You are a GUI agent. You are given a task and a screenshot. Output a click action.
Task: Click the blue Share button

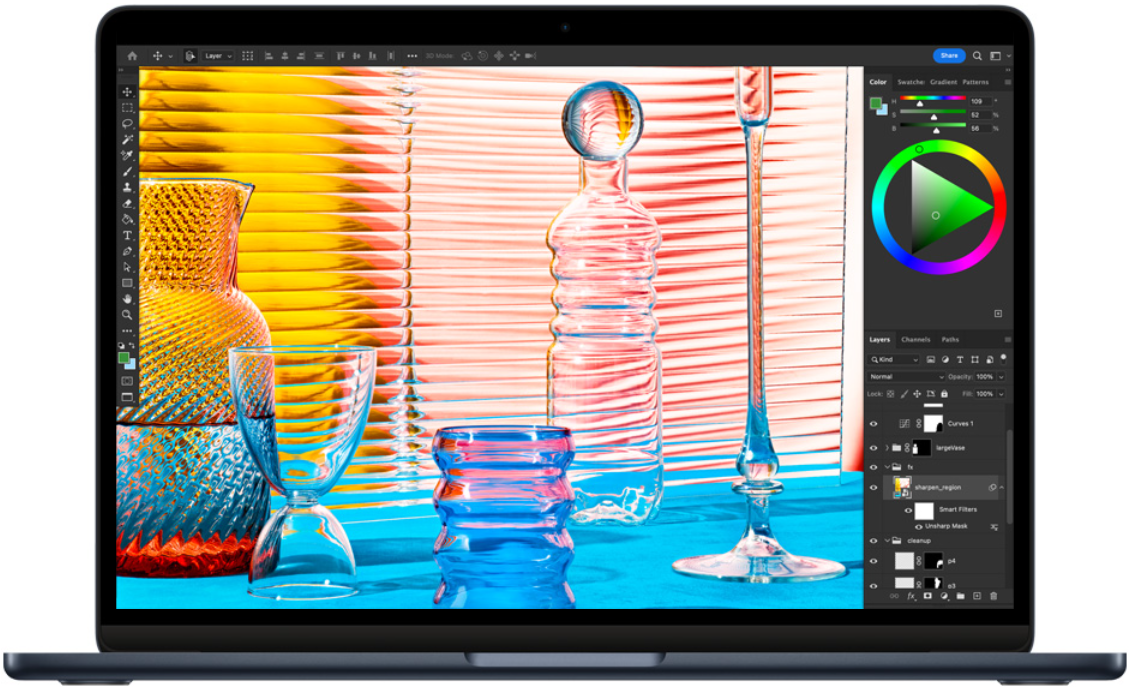tap(949, 55)
